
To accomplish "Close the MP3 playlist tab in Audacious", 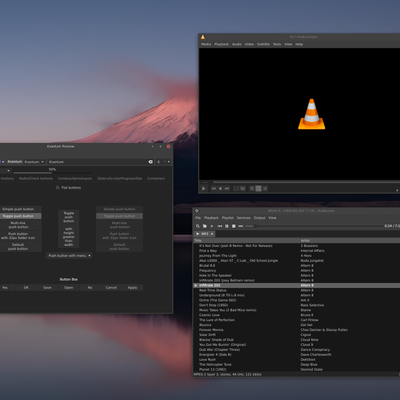I will pyautogui.click(x=212, y=234).
